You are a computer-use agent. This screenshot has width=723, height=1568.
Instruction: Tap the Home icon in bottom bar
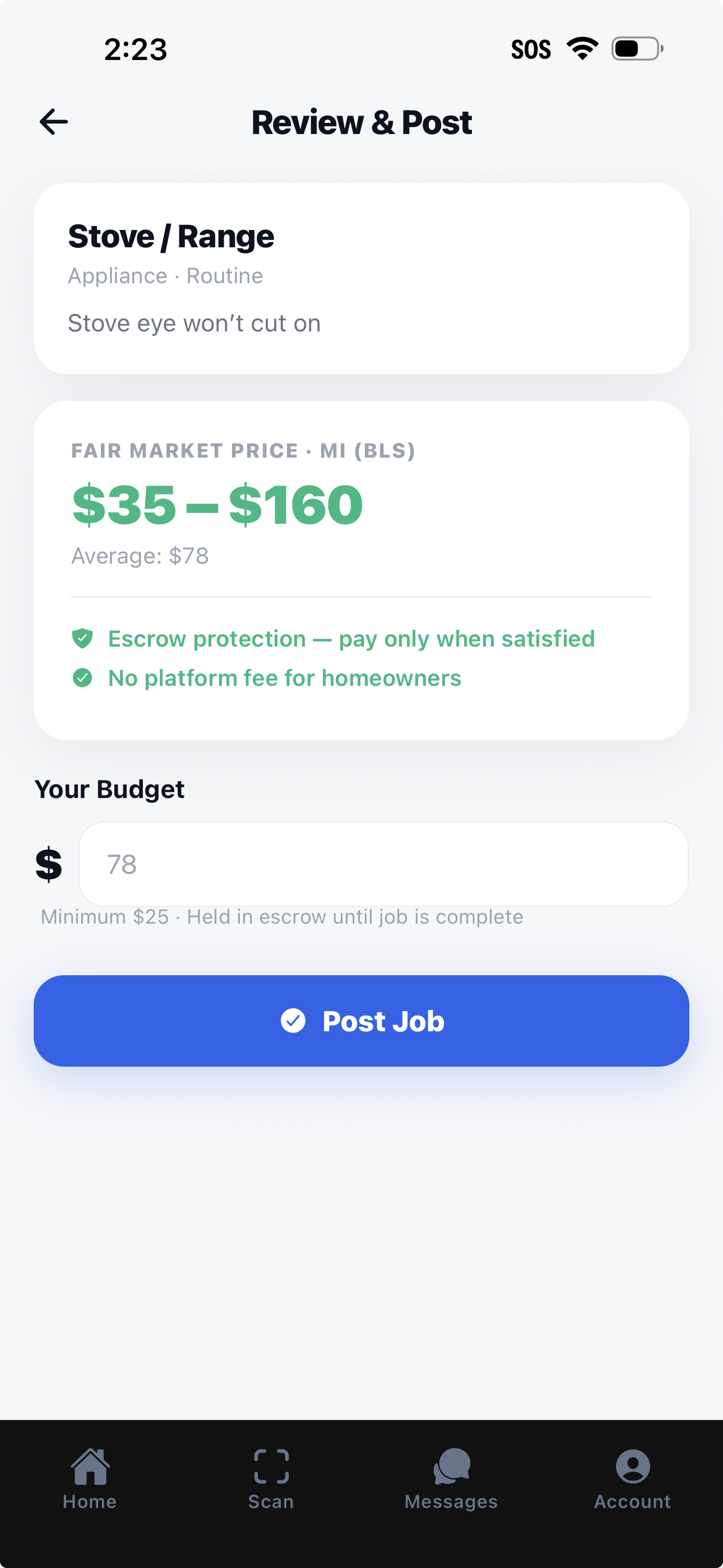pyautogui.click(x=90, y=1466)
